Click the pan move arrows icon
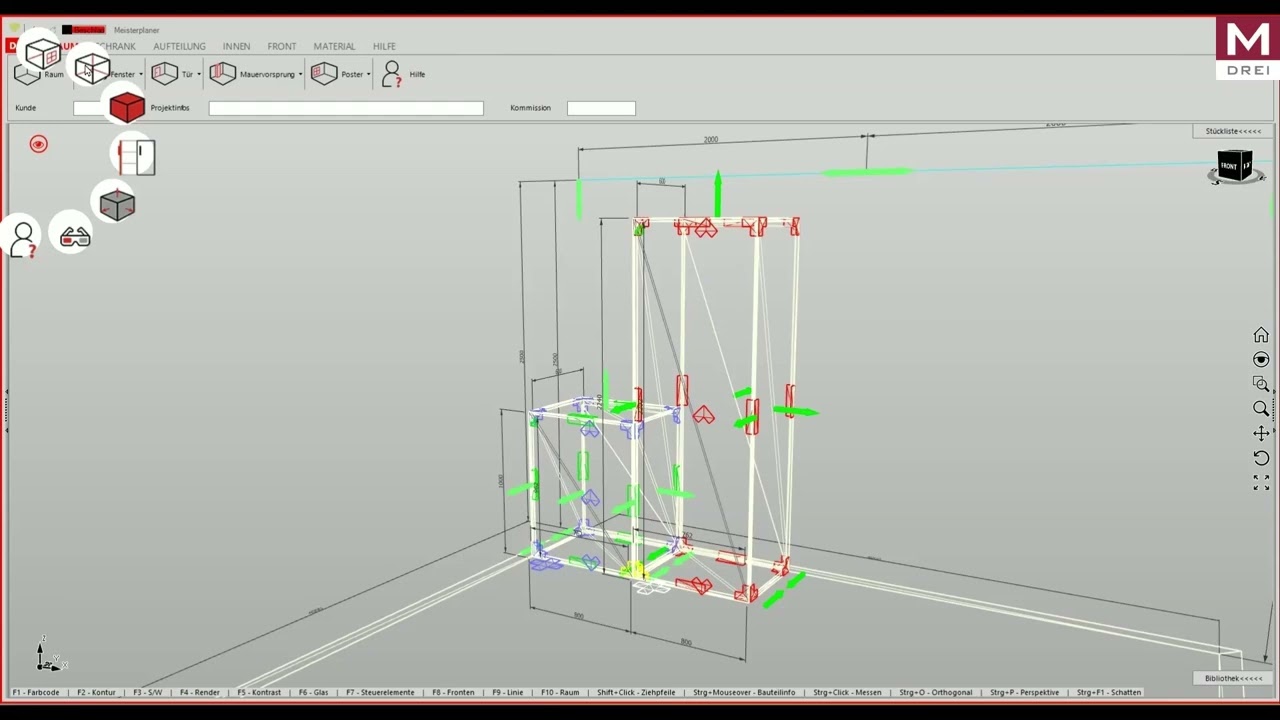1280x720 pixels. (x=1261, y=433)
